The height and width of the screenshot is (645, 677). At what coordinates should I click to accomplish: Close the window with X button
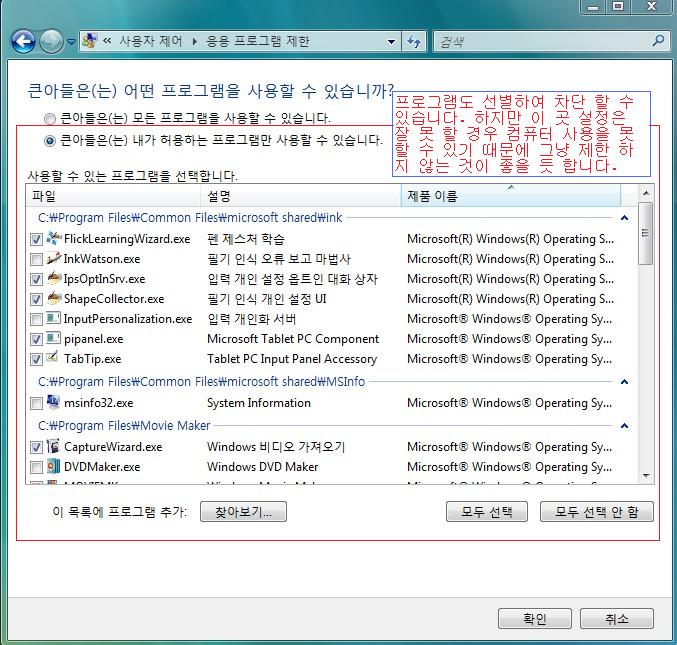[652, 6]
